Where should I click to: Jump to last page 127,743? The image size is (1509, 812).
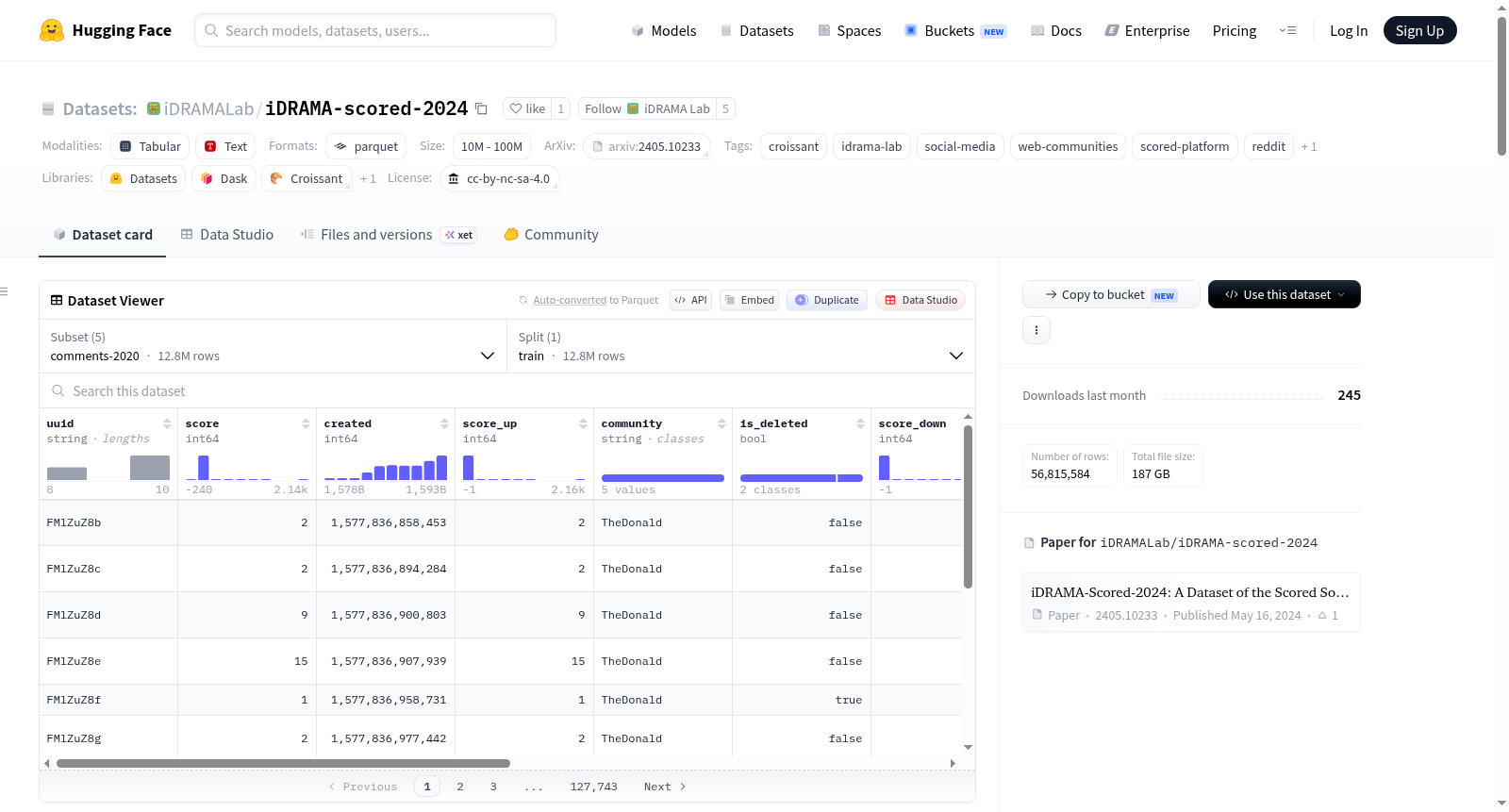594,787
